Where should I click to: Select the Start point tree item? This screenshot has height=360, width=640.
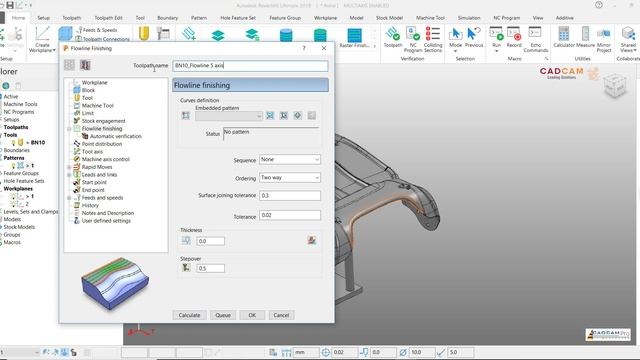(94, 182)
